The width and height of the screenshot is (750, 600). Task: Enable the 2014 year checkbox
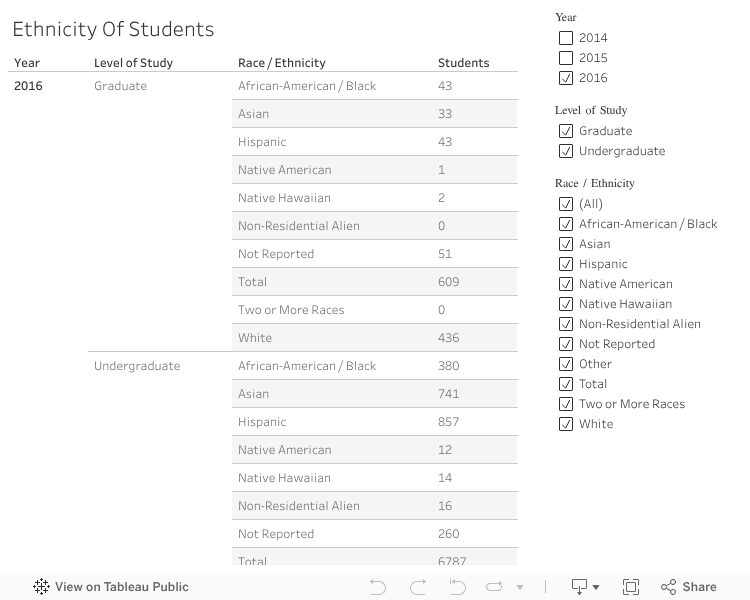(x=566, y=38)
